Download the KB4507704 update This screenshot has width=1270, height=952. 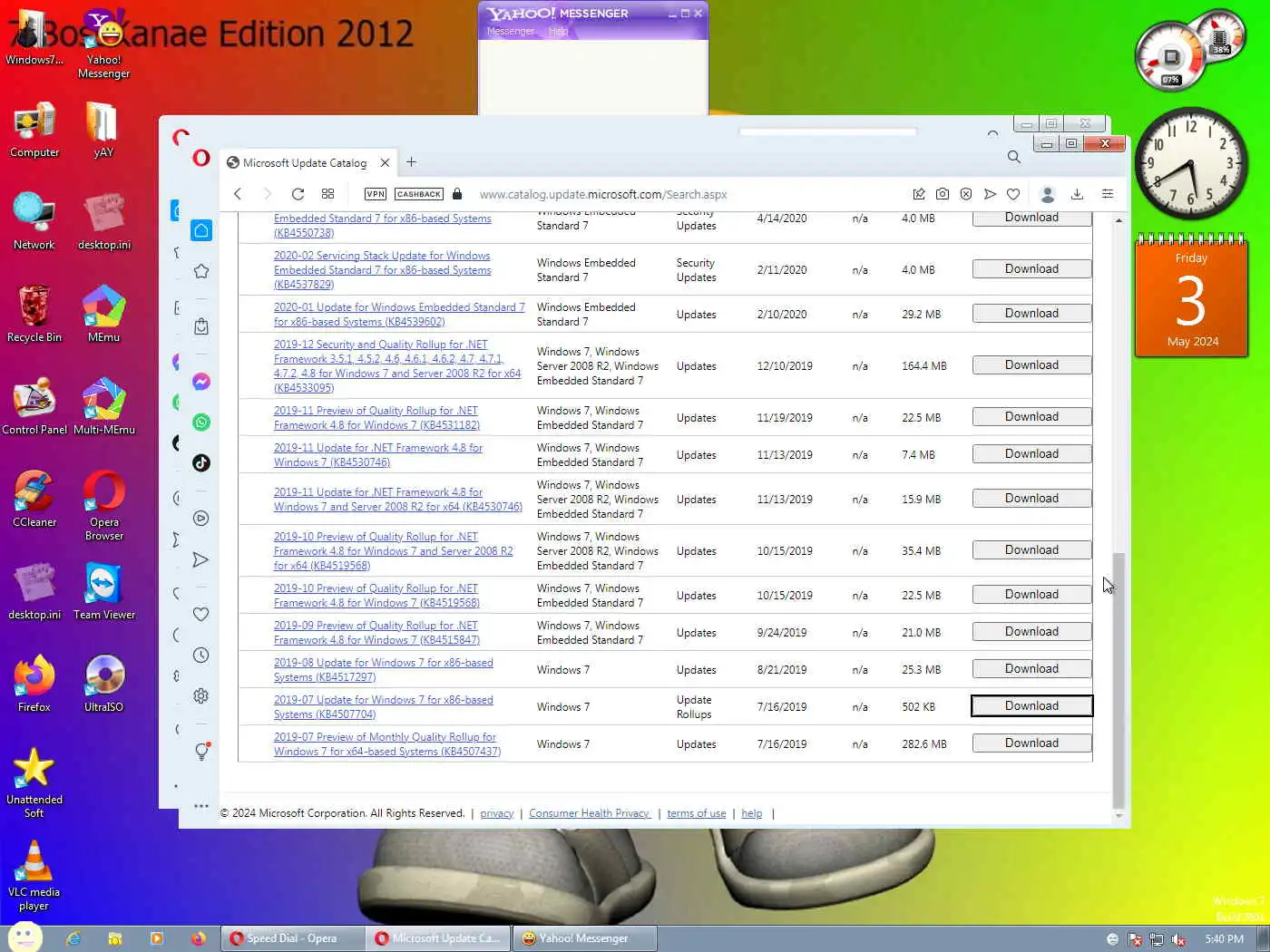coord(1031,705)
